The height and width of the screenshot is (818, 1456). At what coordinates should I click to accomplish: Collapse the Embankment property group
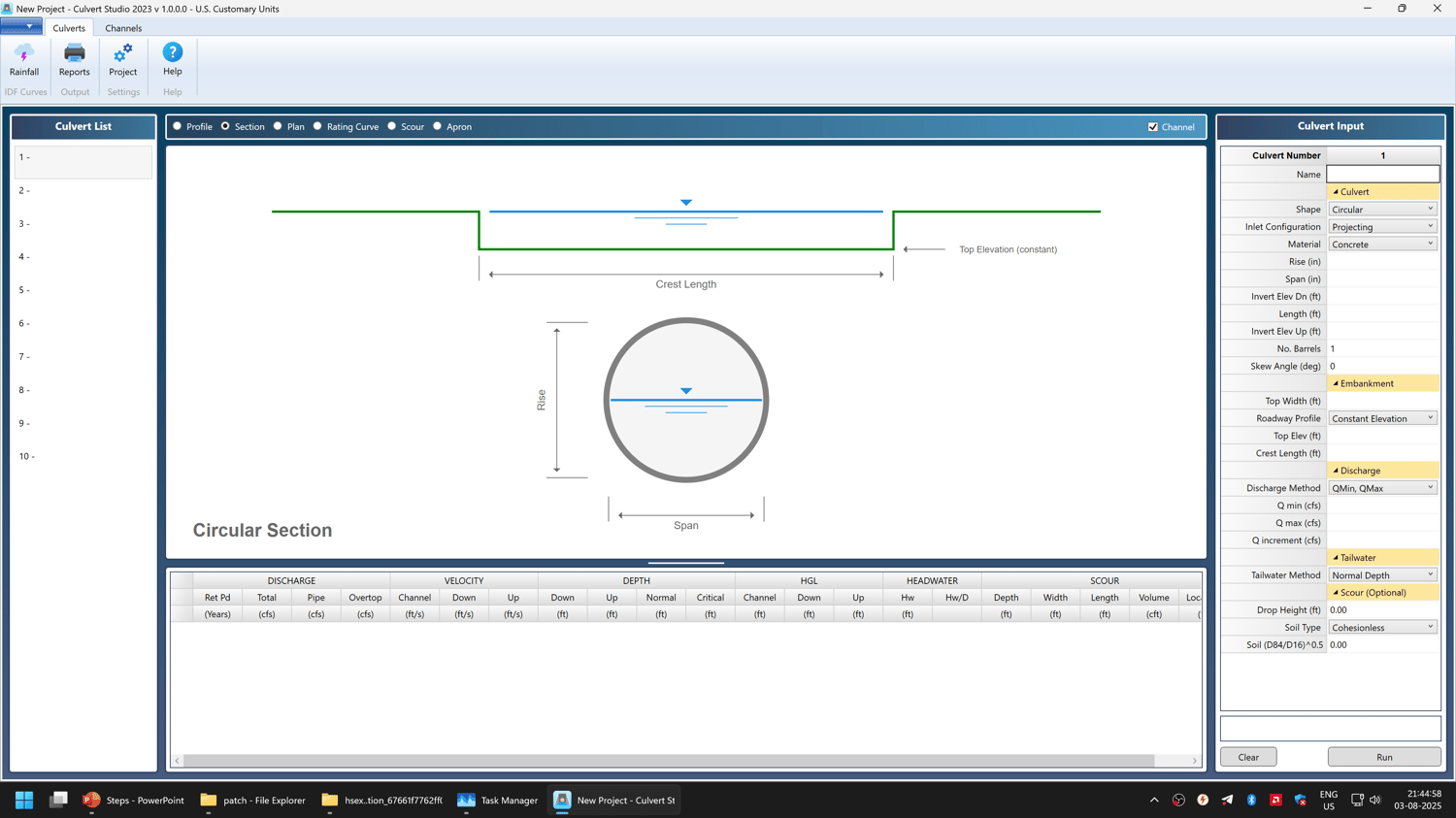(1336, 383)
